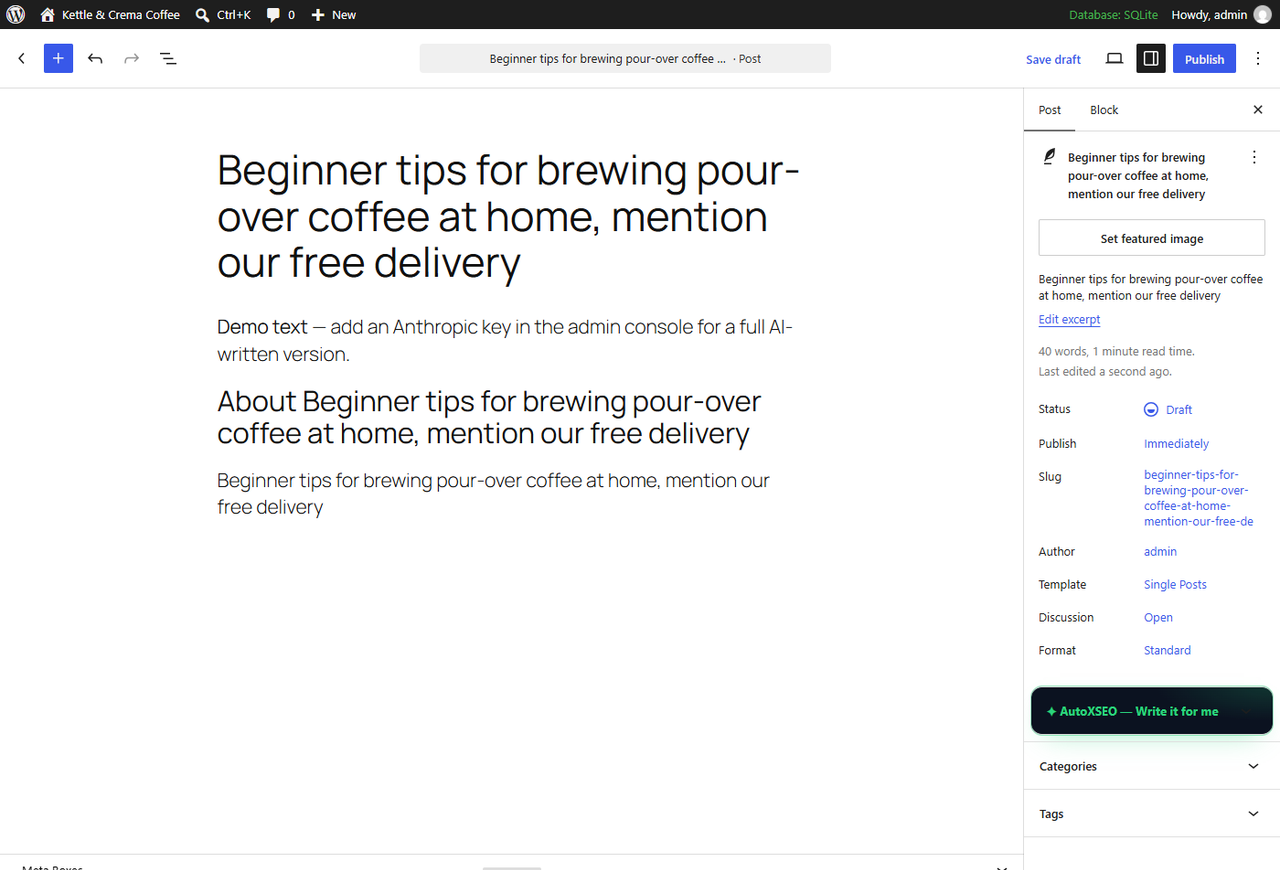Viewport: 1280px width, 870px height.
Task: Click AutoXSEO — Write it for me
Action: 1152,711
